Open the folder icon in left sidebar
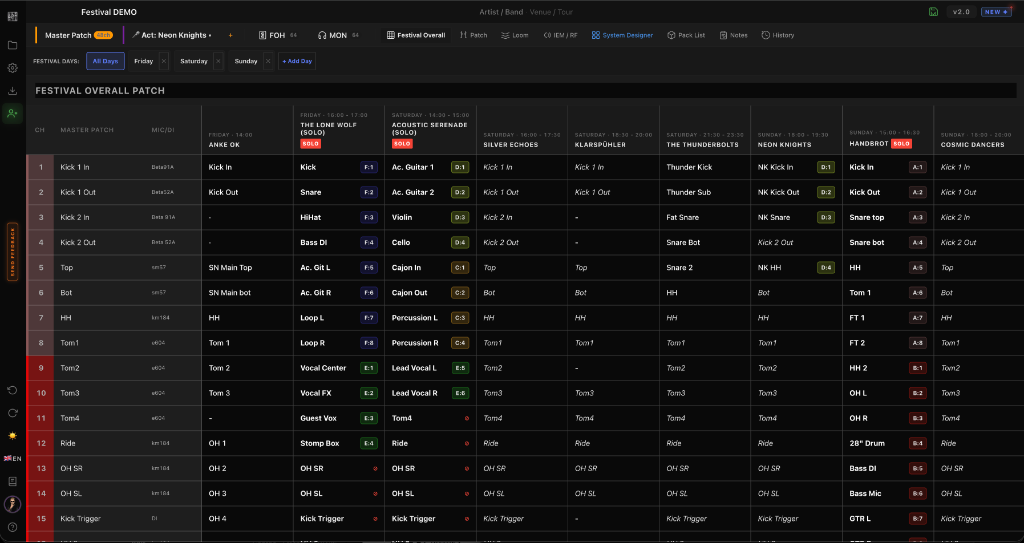This screenshot has width=1024, height=543. coord(12,45)
